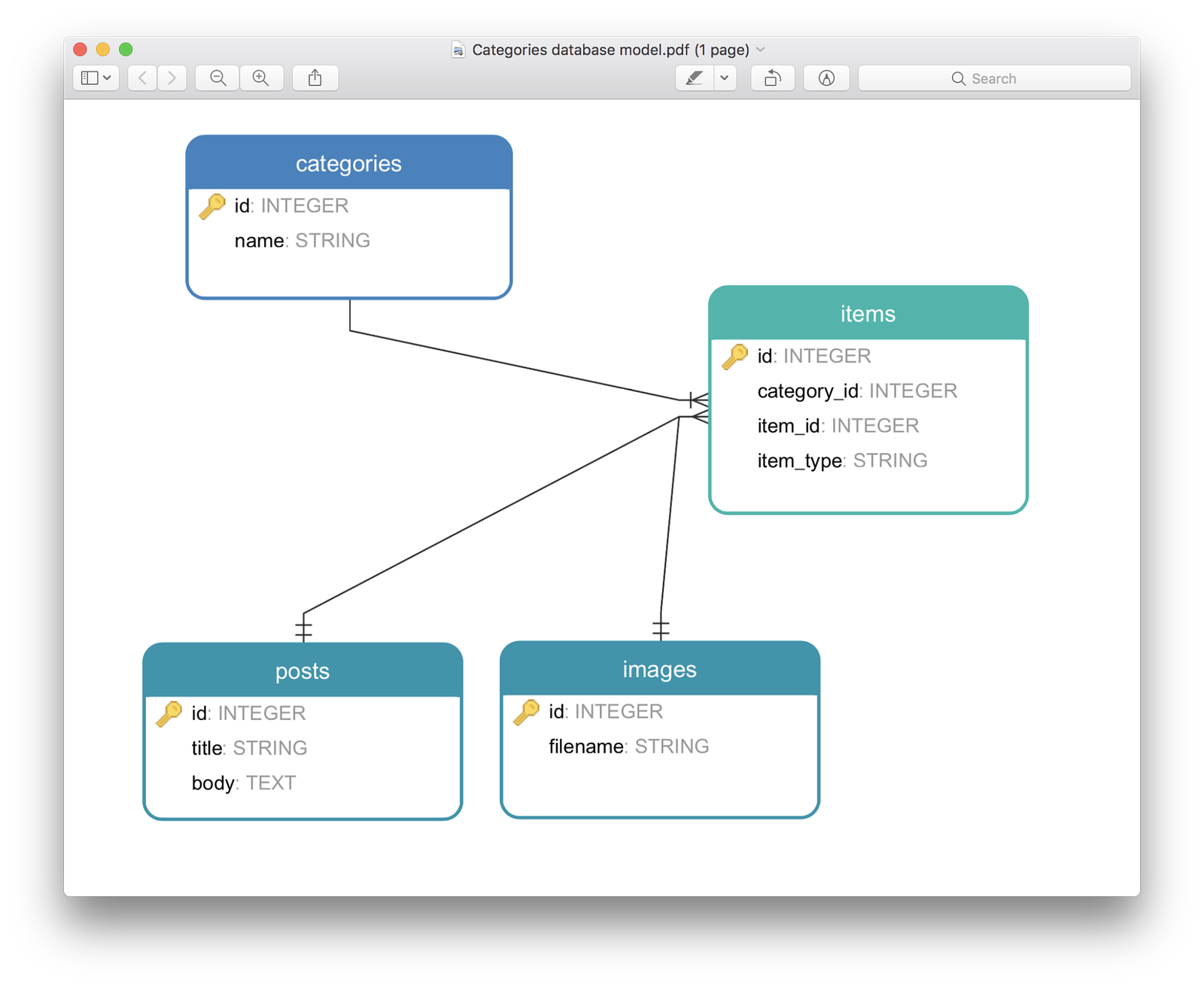Click the items table header
Screen dimensions: 1204x988
tap(867, 314)
